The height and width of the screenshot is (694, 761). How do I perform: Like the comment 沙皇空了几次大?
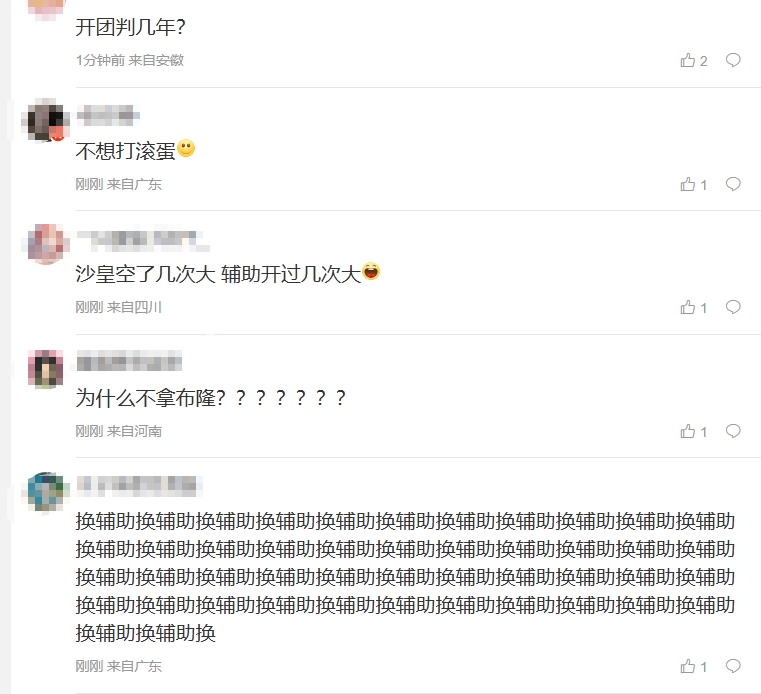coord(694,307)
